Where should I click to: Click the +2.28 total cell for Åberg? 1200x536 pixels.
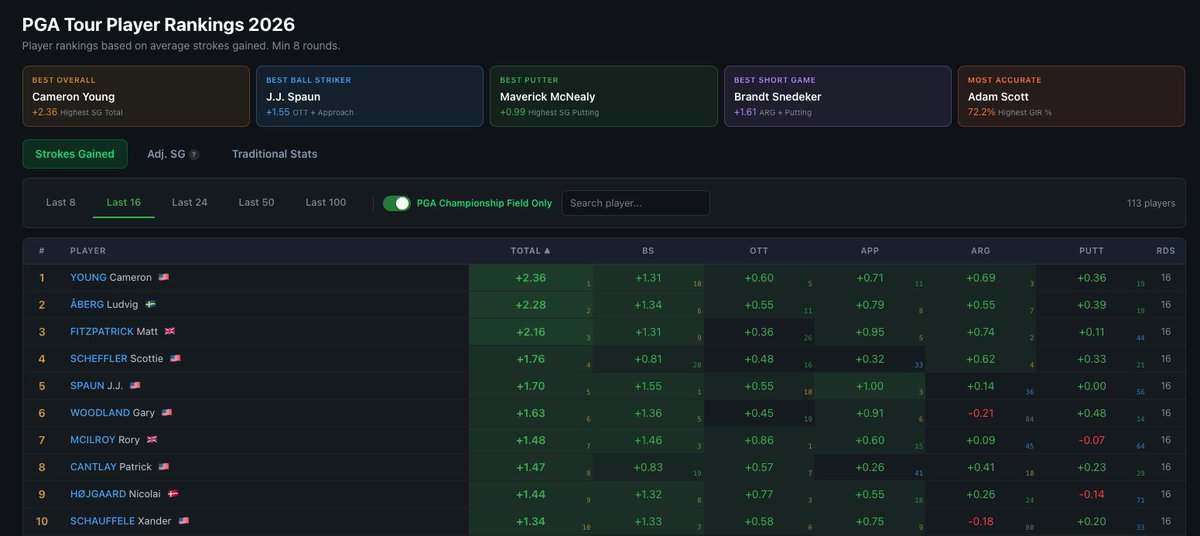point(531,305)
